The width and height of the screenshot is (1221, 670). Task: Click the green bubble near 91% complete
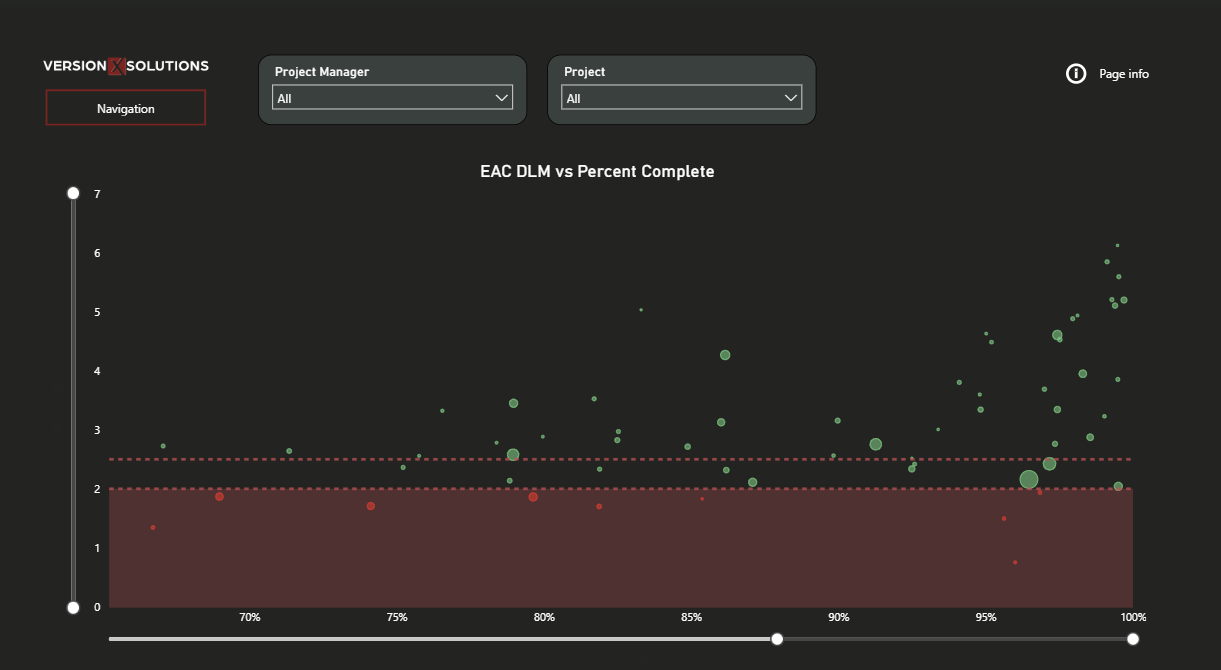point(875,444)
